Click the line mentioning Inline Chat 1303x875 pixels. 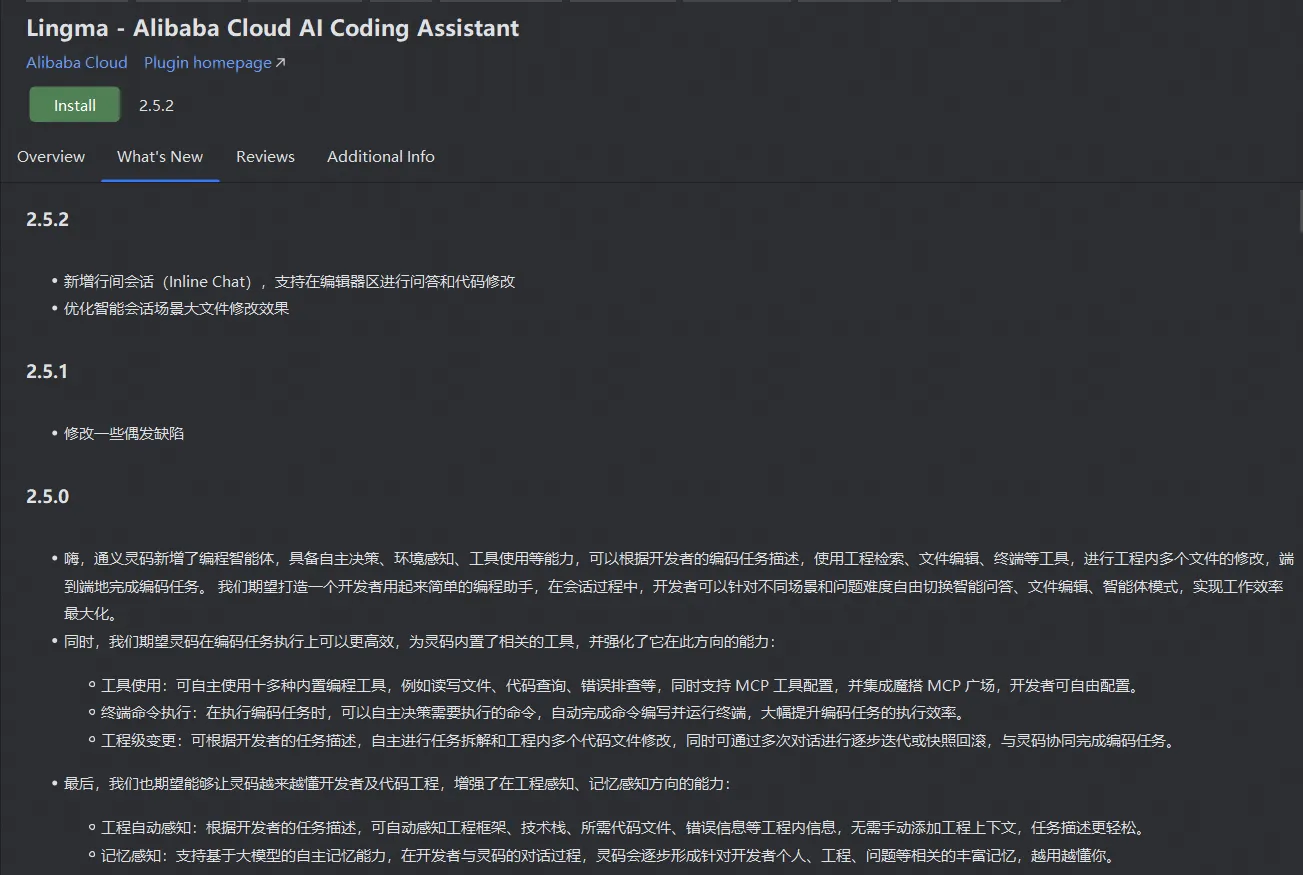pos(290,282)
